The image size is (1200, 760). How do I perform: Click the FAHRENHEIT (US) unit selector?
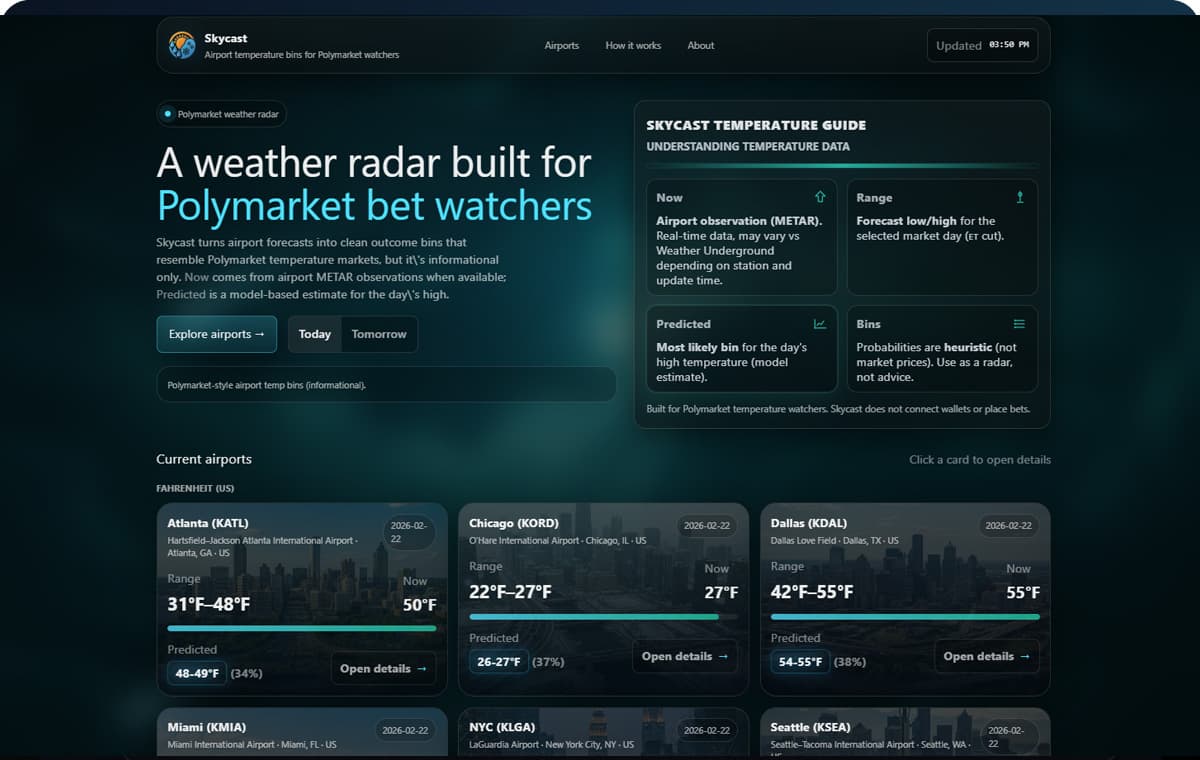pyautogui.click(x=194, y=488)
